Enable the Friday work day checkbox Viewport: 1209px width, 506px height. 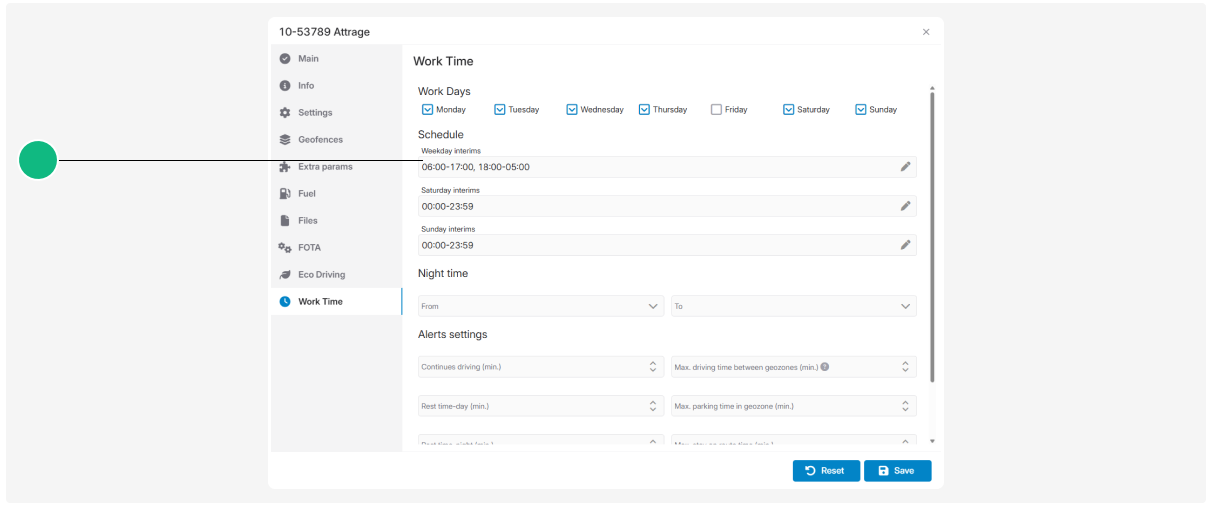coord(716,110)
